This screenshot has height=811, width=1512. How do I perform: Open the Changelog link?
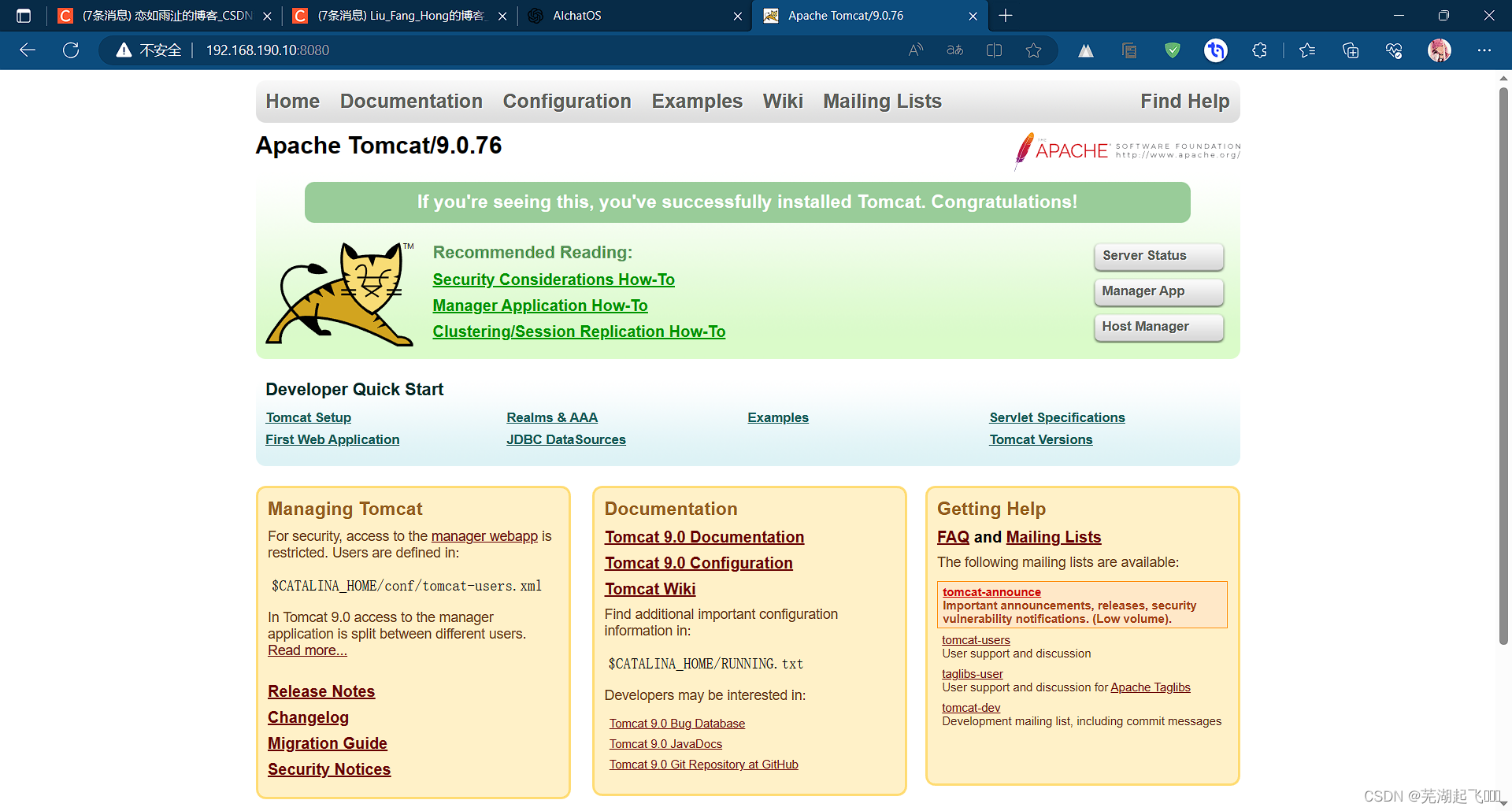tap(308, 717)
